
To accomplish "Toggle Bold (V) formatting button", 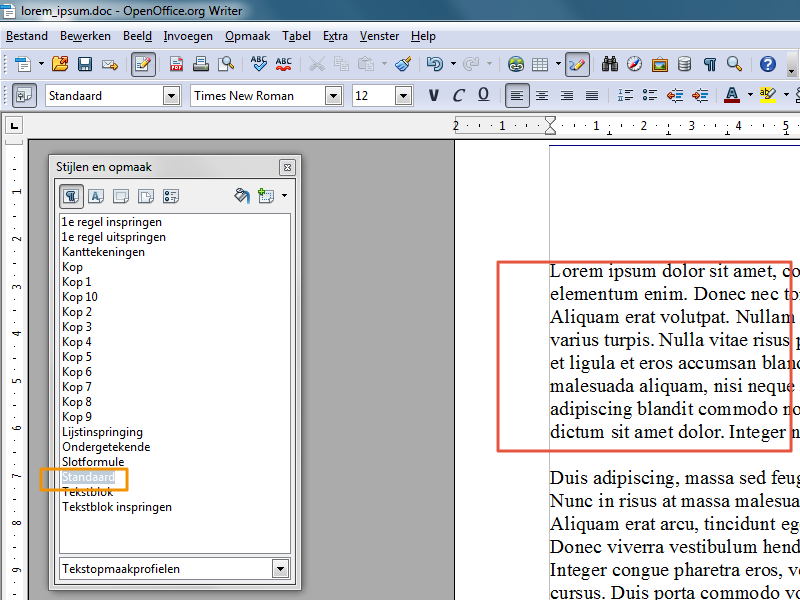I will pos(434,95).
